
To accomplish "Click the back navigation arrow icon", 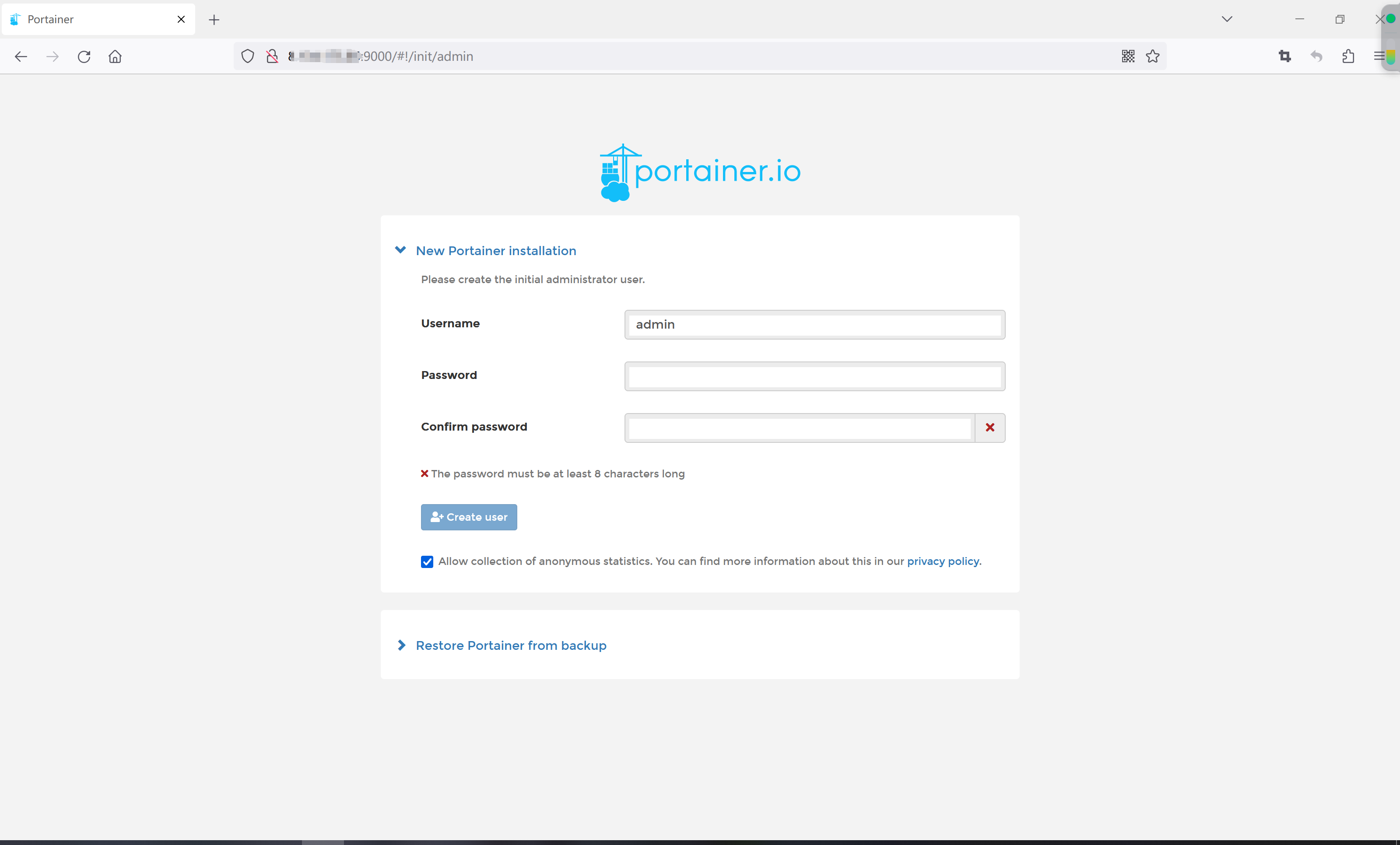I will [21, 56].
